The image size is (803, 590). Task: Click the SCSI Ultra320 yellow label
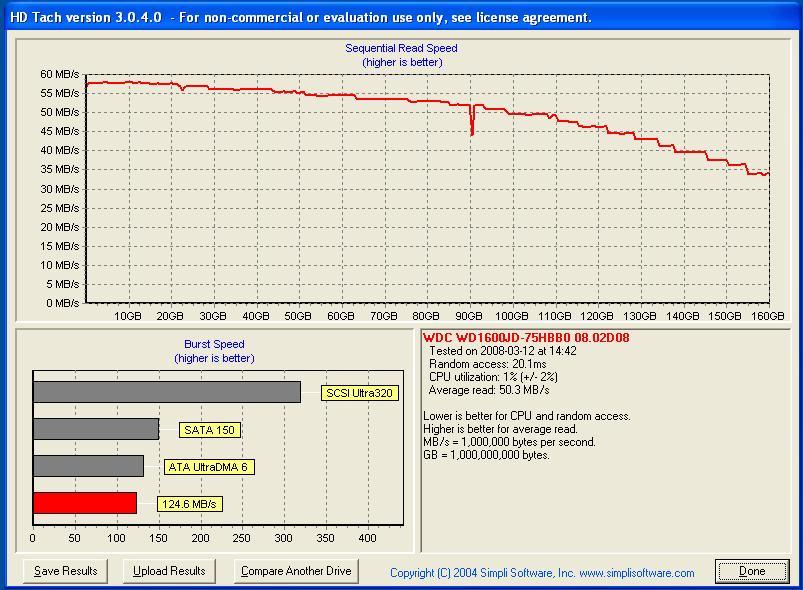pos(360,393)
